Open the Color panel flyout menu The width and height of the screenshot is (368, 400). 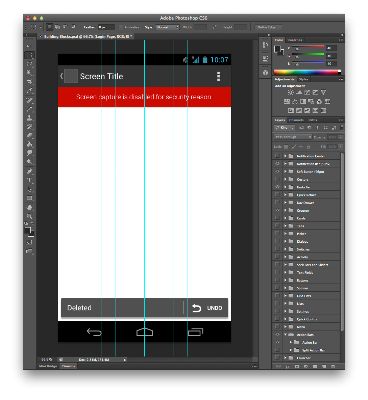coord(340,40)
